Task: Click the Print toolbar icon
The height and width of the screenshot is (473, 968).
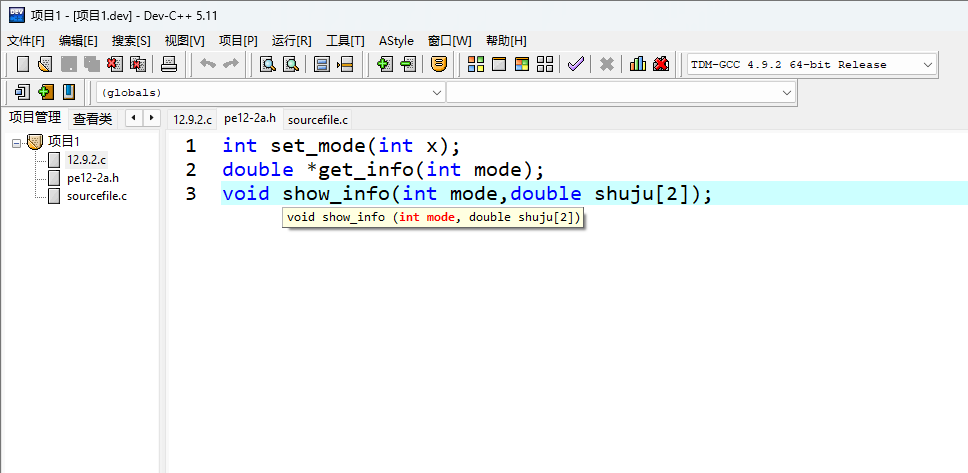Action: (x=169, y=64)
